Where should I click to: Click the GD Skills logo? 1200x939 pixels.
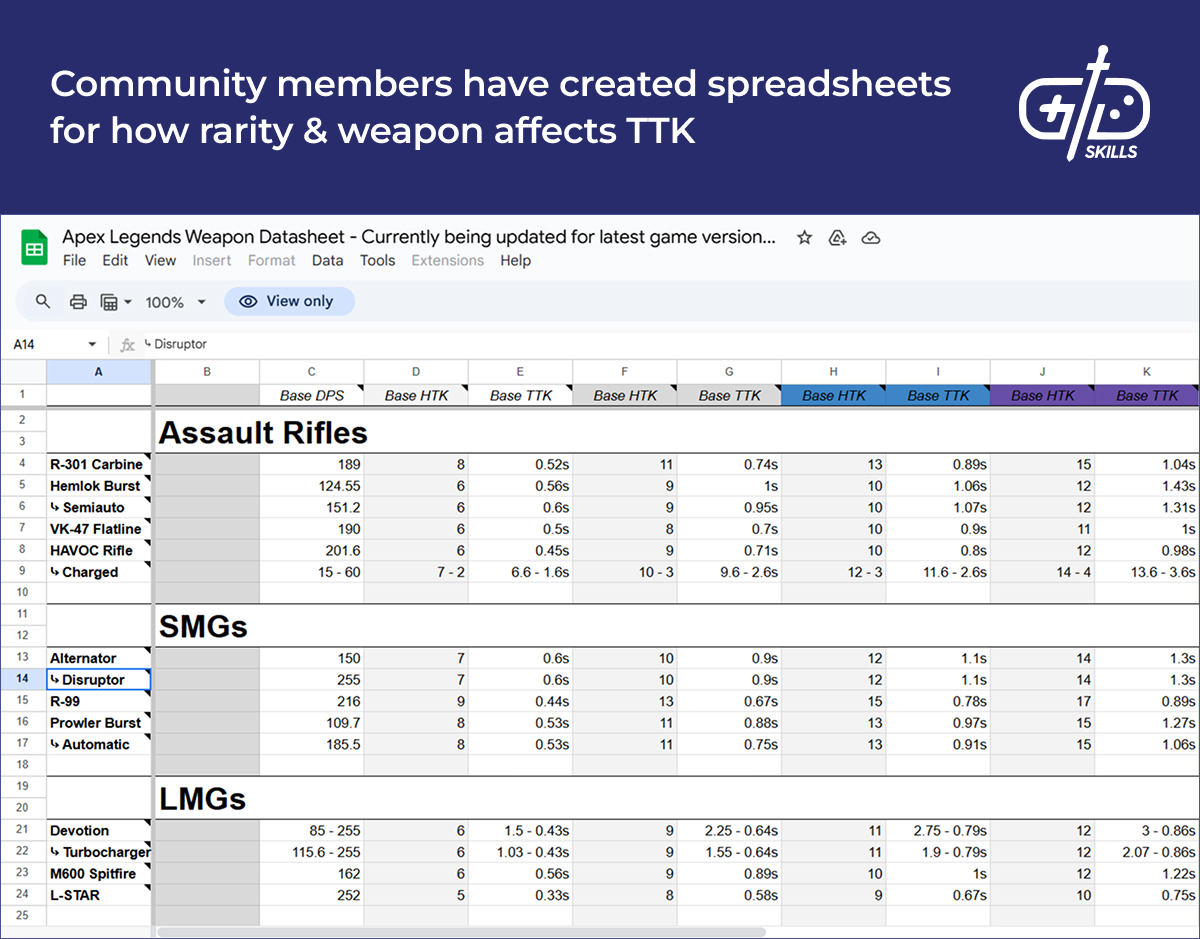pyautogui.click(x=1084, y=105)
